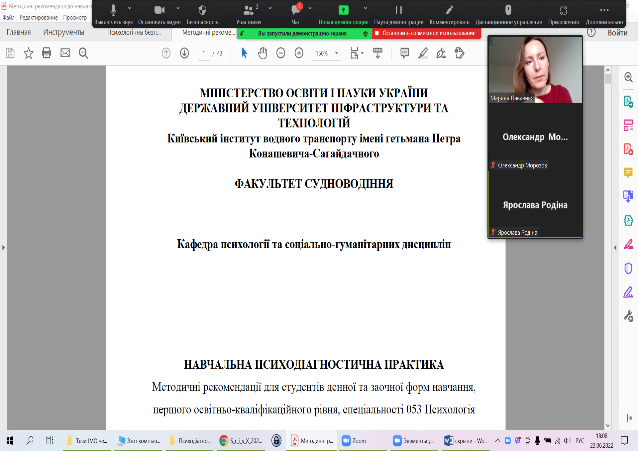638x451 pixels.
Task: Pause the screen share
Action: click(399, 11)
